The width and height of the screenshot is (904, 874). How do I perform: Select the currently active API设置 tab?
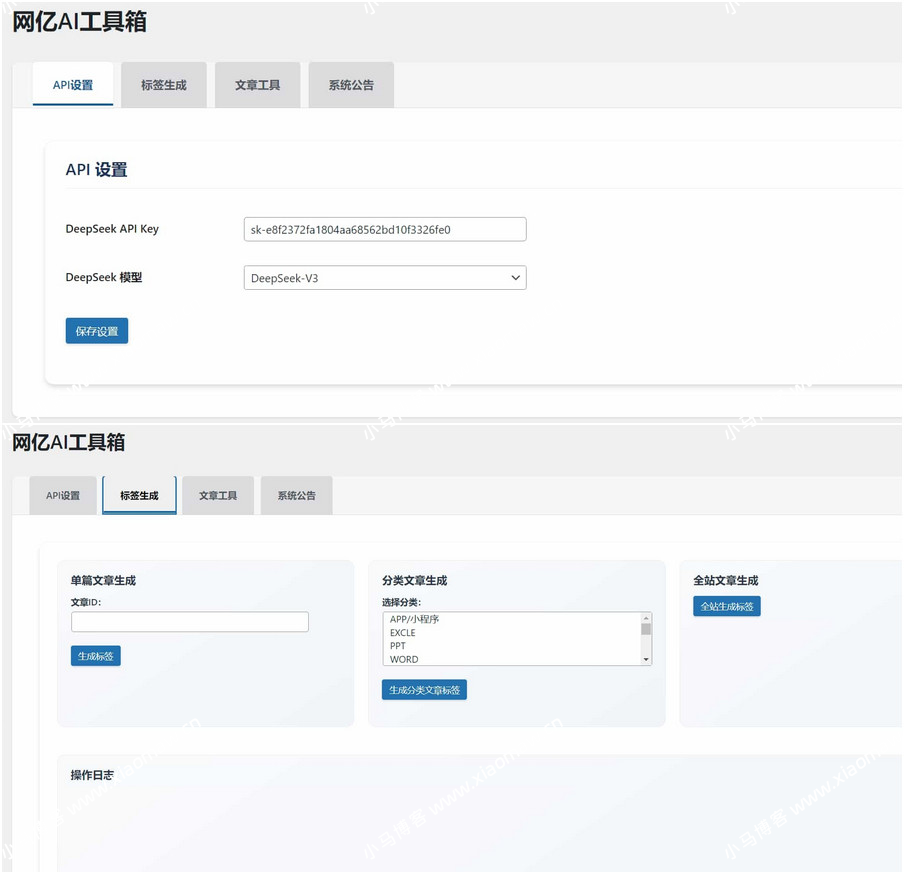point(73,85)
